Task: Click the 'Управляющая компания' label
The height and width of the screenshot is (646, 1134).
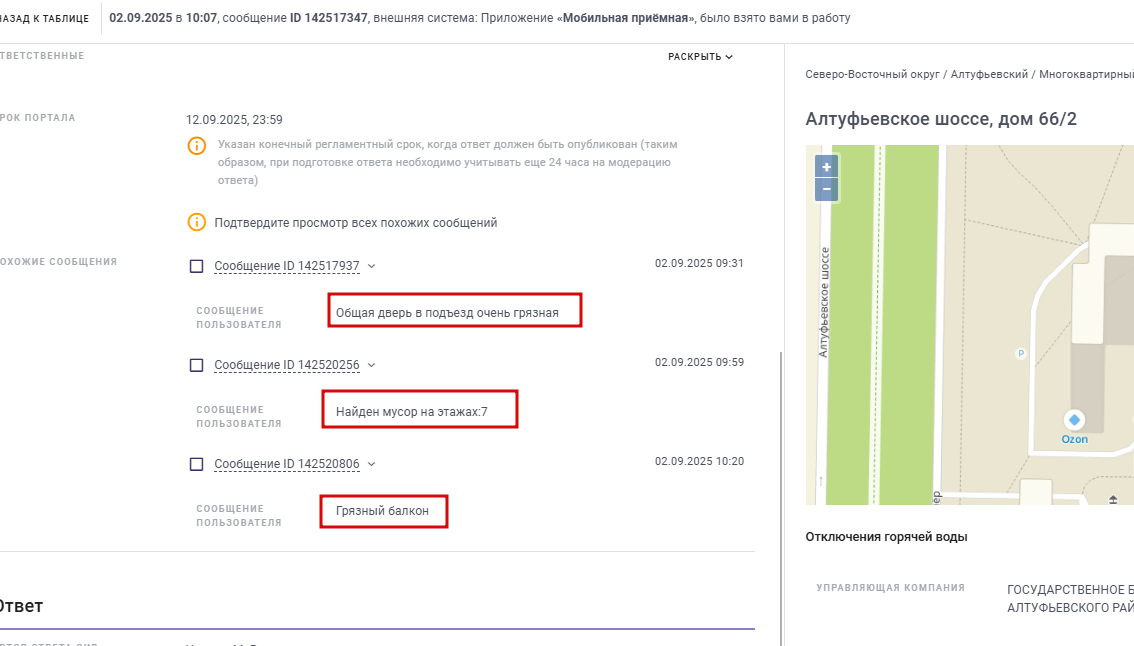Action: pyautogui.click(x=890, y=588)
